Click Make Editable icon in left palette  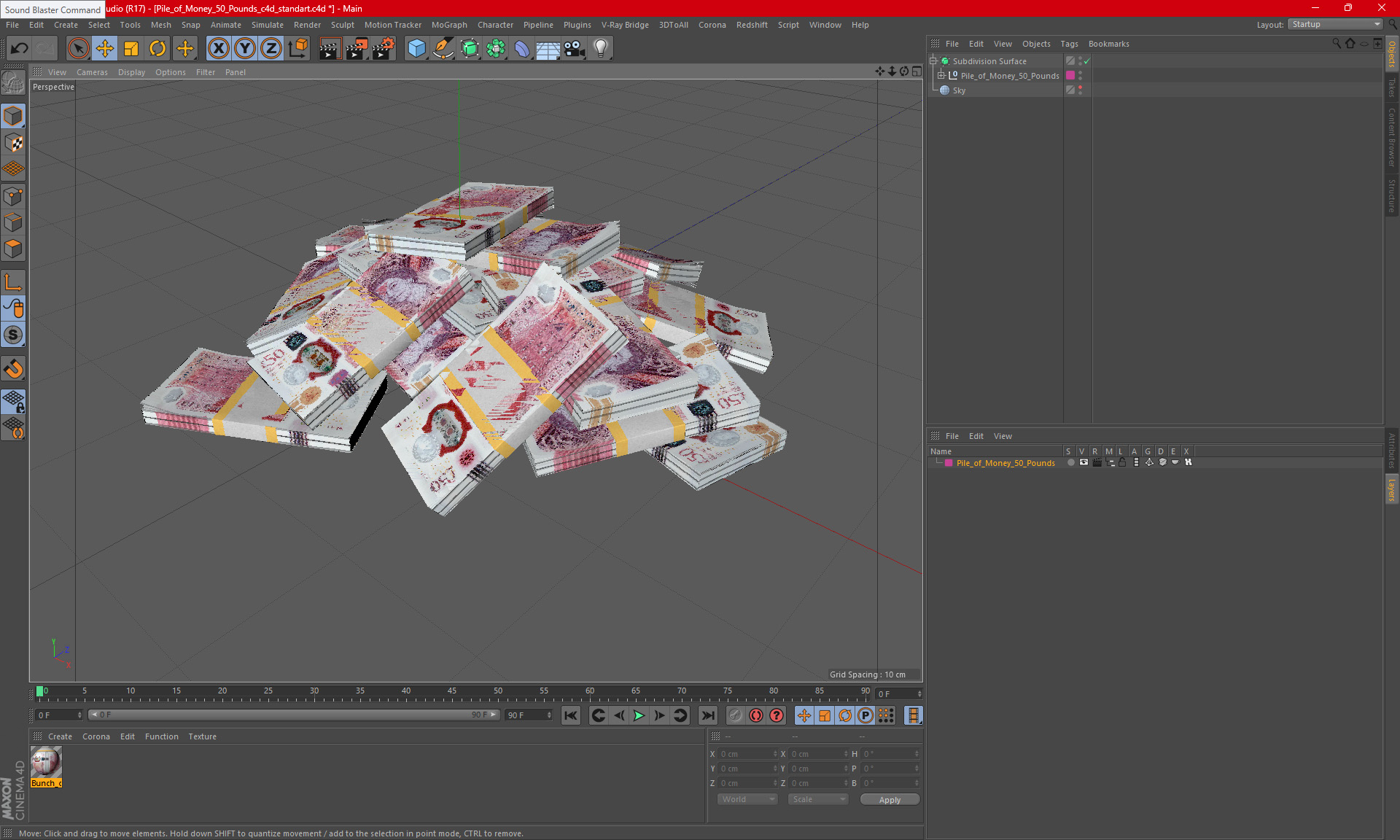[13, 83]
